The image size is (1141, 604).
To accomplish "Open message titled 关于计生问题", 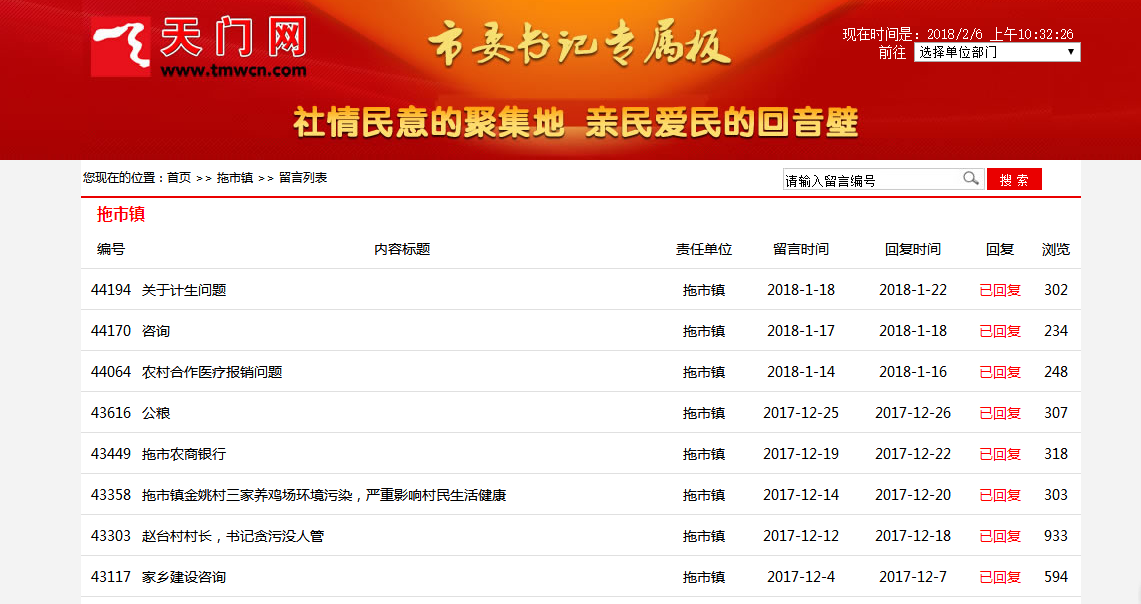I will click(x=184, y=290).
